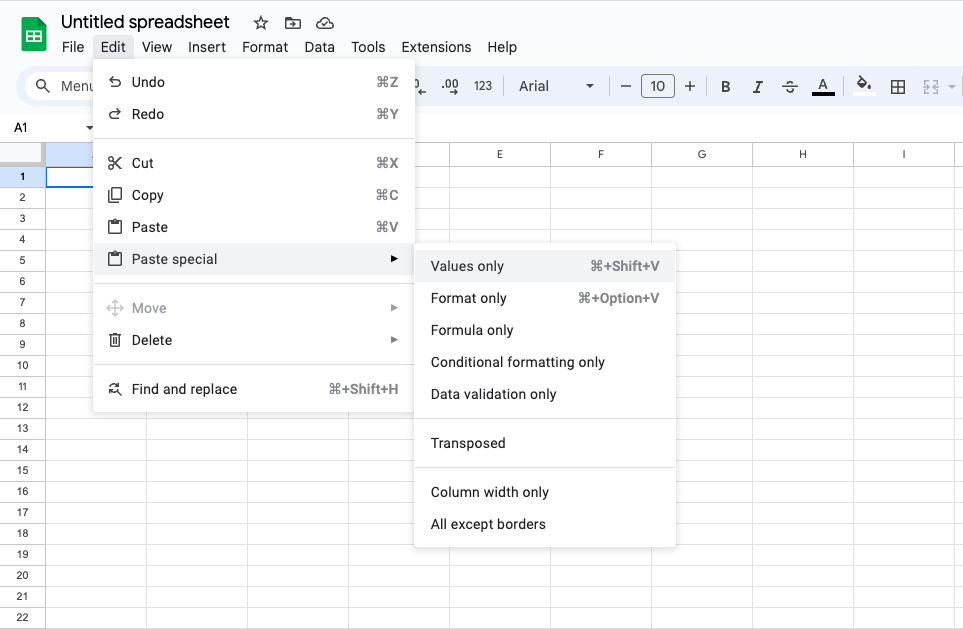Image resolution: width=963 pixels, height=629 pixels.
Task: Select Cut in the Edit menu
Action: coord(254,163)
